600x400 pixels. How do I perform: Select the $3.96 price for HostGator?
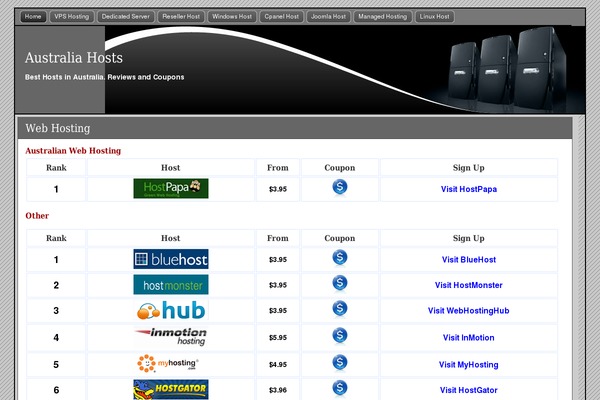coord(278,390)
